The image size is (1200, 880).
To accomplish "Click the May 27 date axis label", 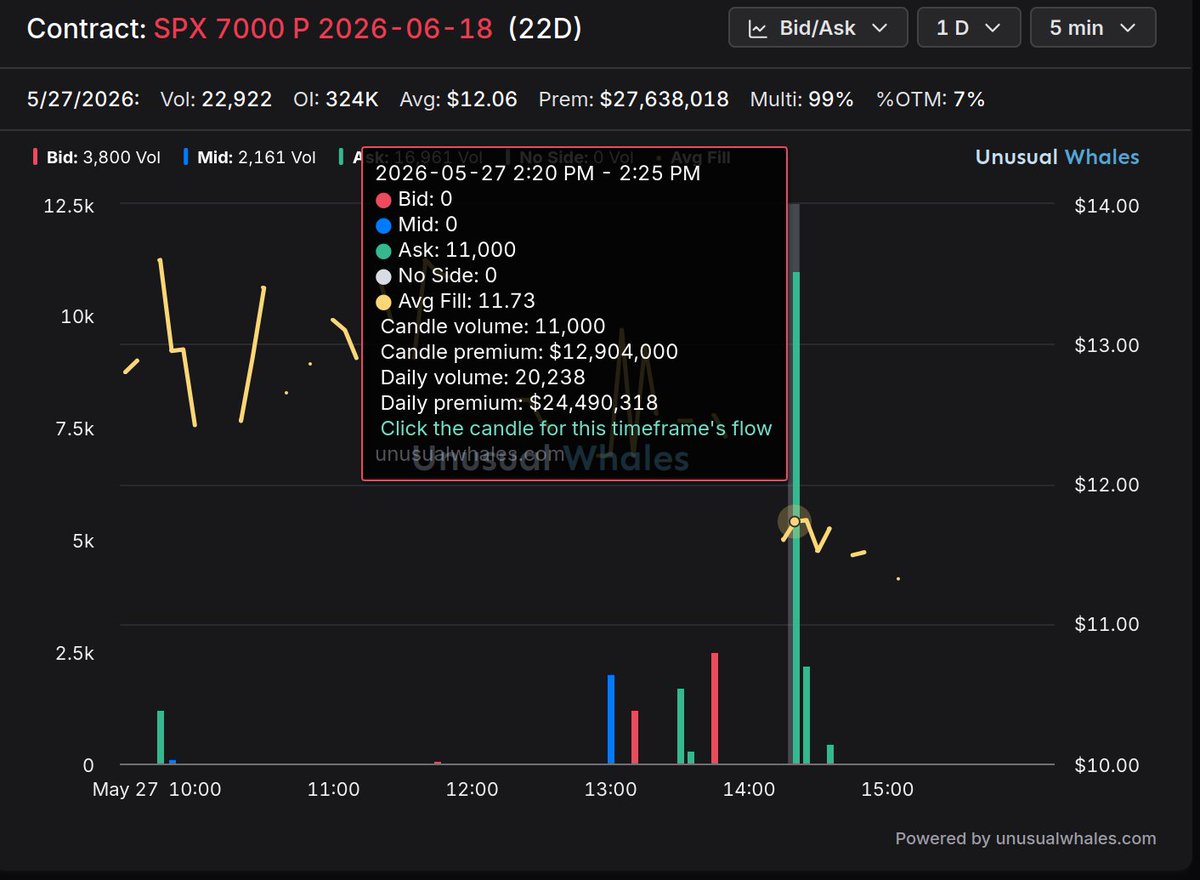I will 126,789.
